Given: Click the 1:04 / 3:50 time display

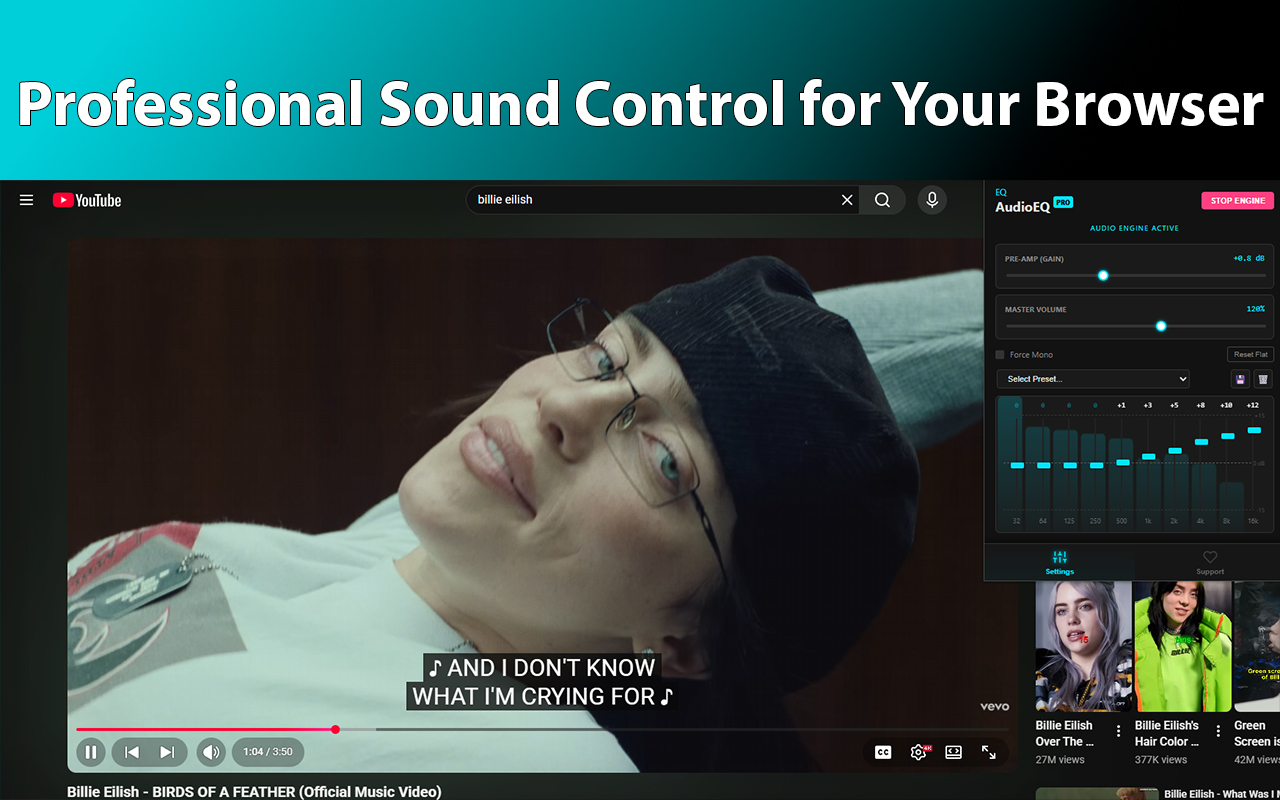Looking at the screenshot, I should [268, 752].
